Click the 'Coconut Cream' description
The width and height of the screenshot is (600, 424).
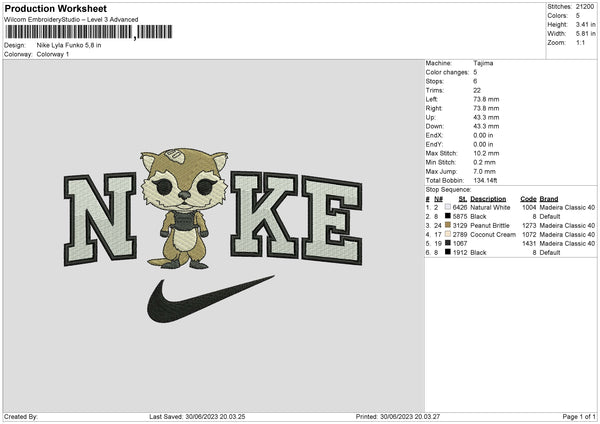[493, 235]
